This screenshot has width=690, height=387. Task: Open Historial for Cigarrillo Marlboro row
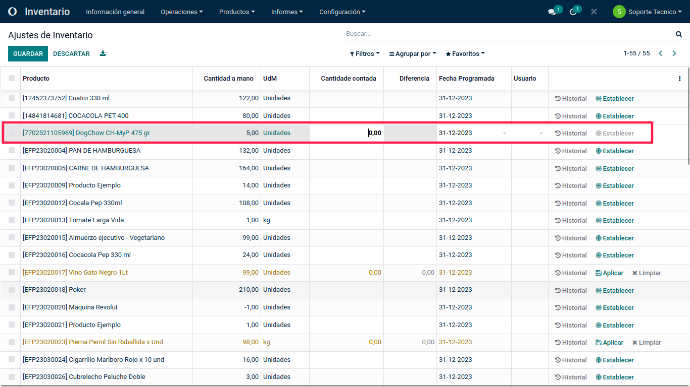[x=571, y=360]
